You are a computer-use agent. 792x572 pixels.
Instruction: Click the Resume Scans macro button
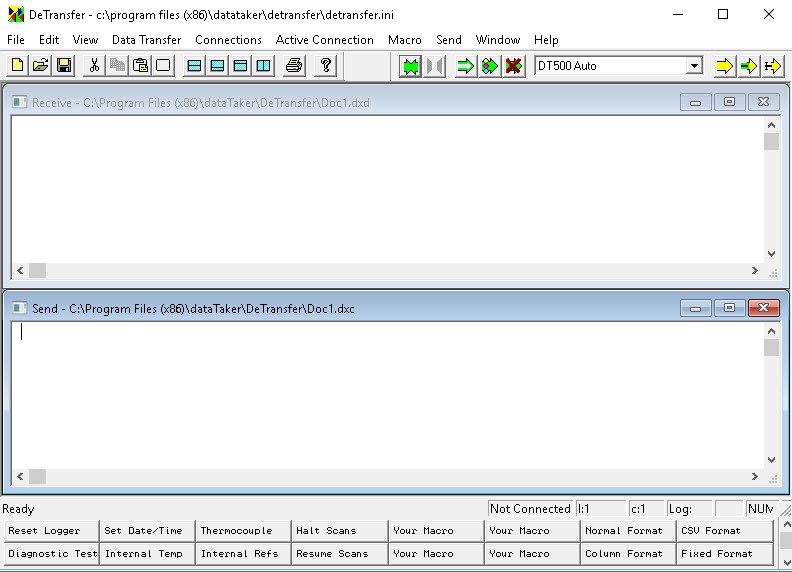[x=339, y=554]
